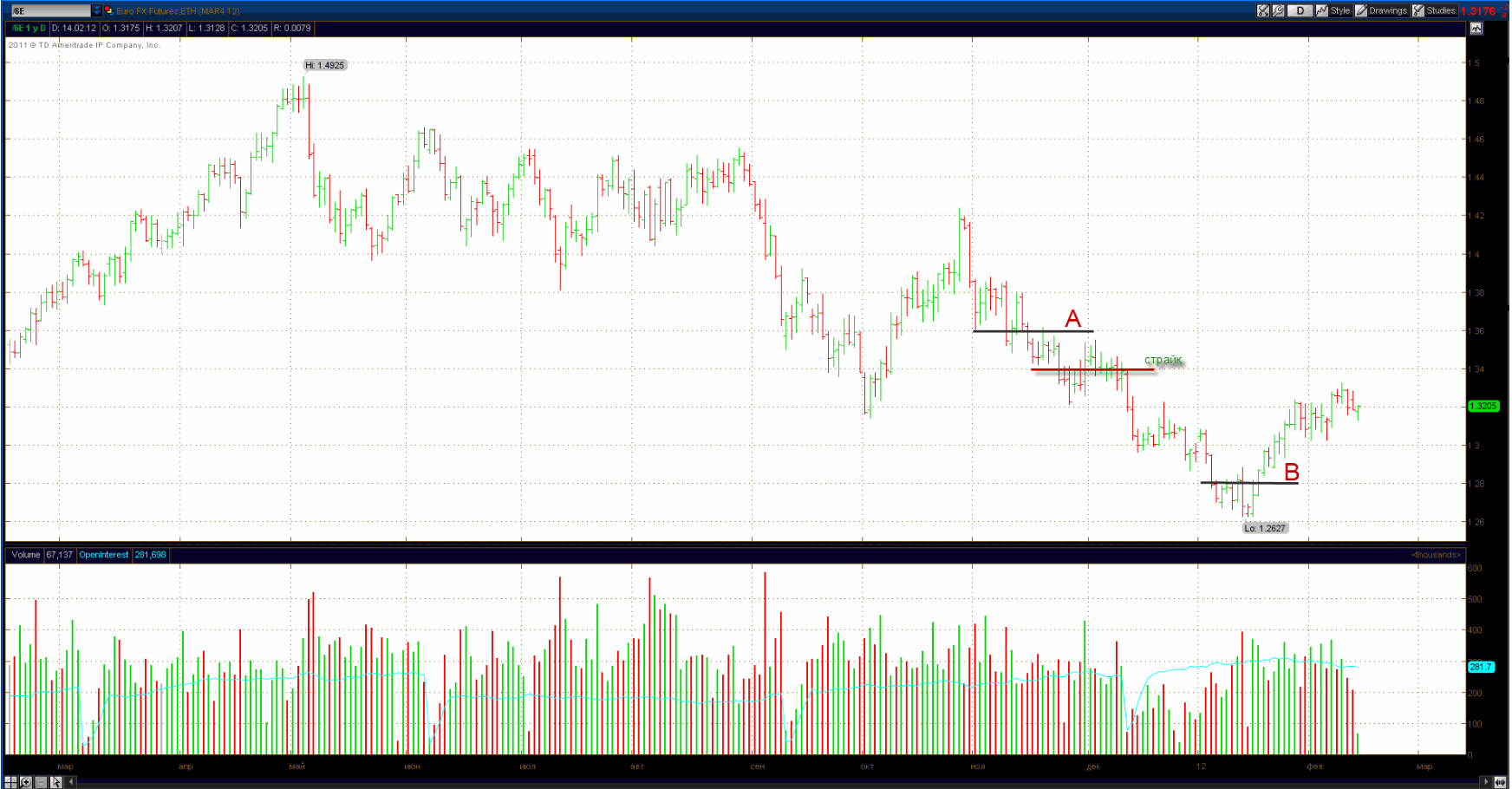
Task: Click the red 1.3176 quote price
Action: pyautogui.click(x=1478, y=11)
